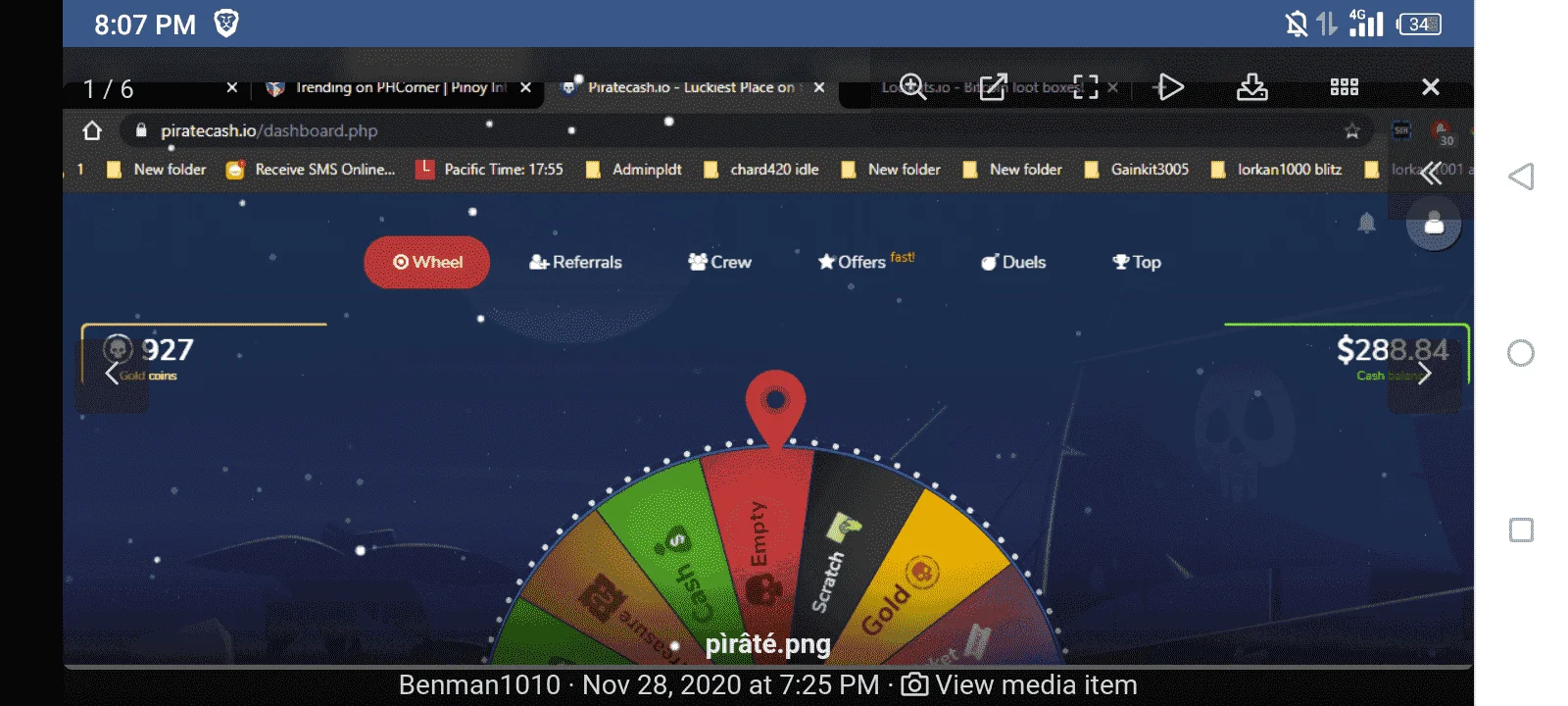The height and width of the screenshot is (706, 1568).
Task: Tap the 1 / 6 image counter
Action: (x=108, y=89)
